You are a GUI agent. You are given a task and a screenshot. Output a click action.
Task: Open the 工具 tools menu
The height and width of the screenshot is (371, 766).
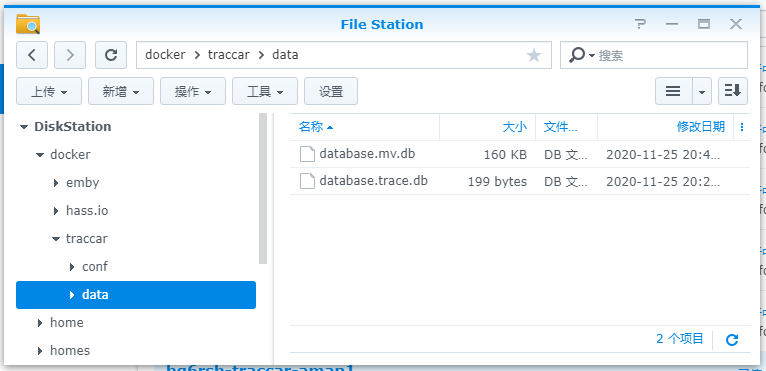pos(265,91)
